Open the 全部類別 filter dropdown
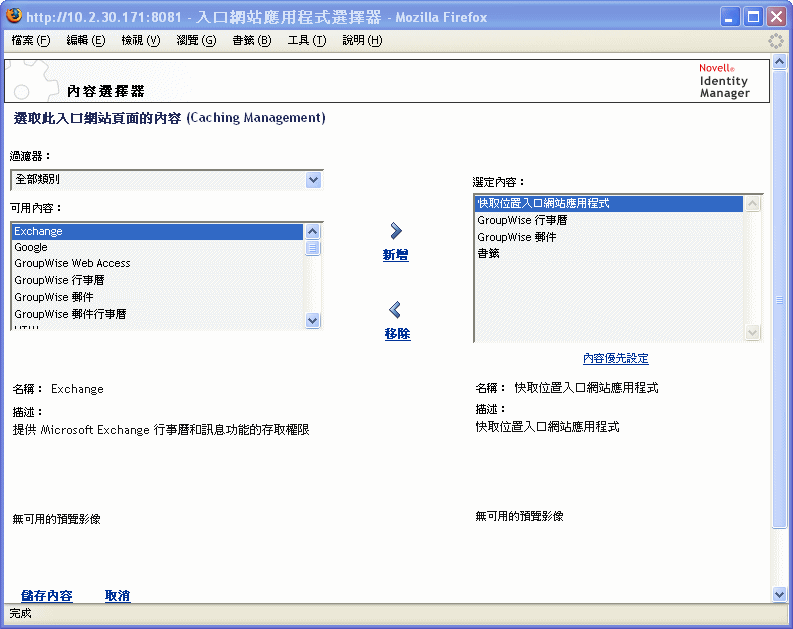 [167, 180]
